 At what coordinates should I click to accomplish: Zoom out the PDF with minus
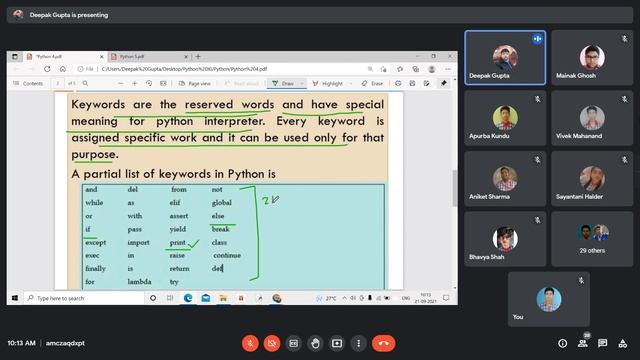(120, 83)
